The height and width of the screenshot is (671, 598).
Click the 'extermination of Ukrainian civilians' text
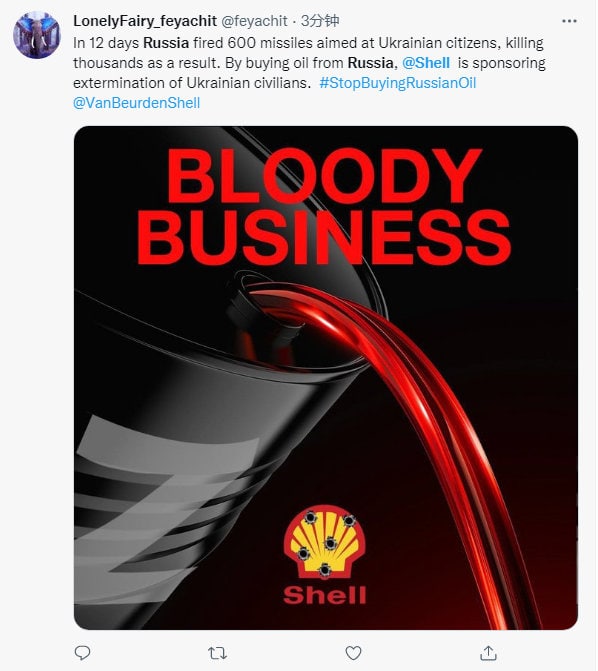tap(192, 83)
